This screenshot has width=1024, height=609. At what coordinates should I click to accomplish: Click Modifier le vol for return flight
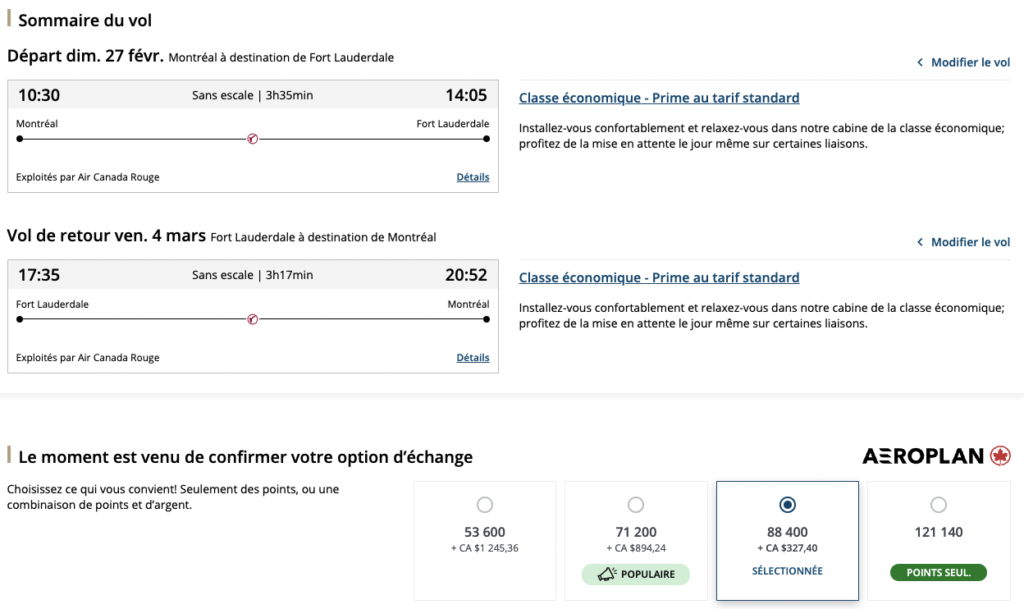(x=970, y=242)
